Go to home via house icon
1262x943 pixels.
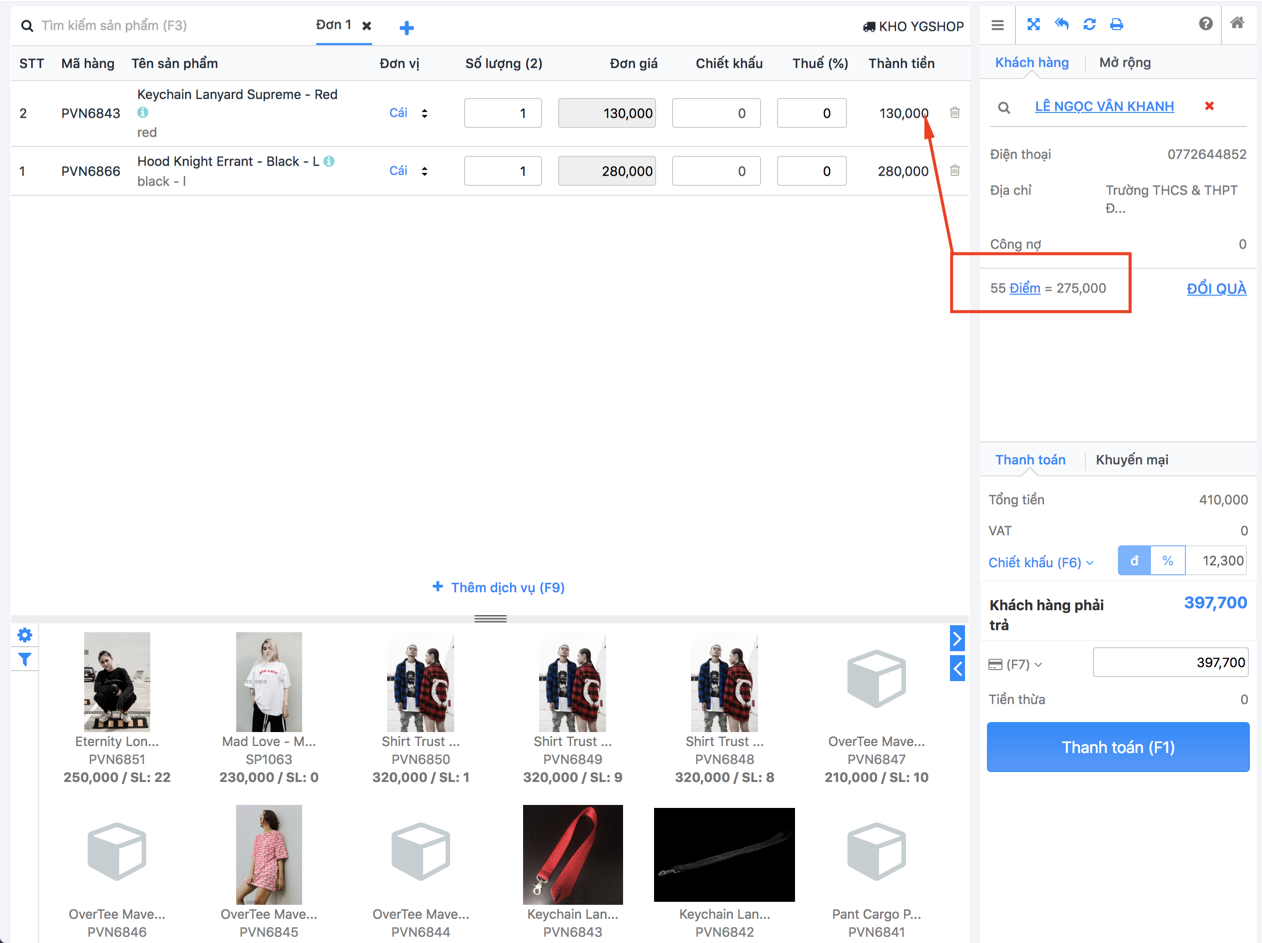(1238, 23)
